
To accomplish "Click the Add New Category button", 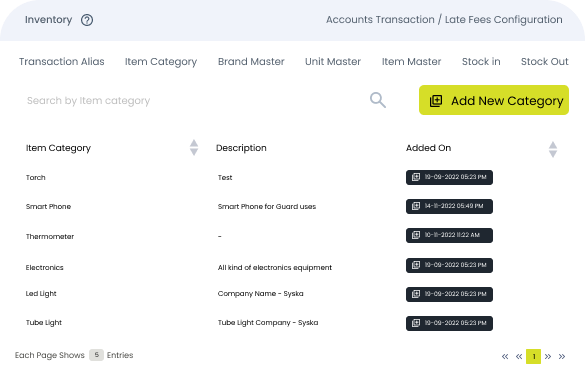I will pos(494,100).
